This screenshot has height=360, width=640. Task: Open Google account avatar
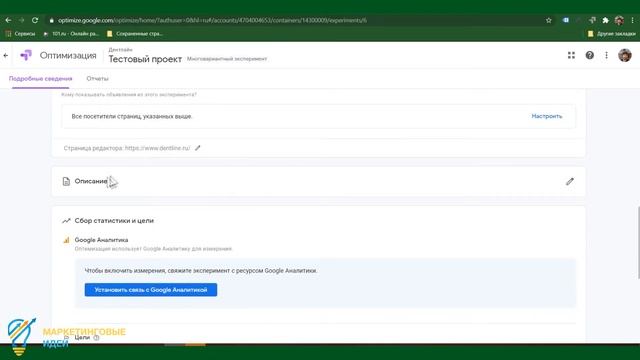[x=625, y=55]
